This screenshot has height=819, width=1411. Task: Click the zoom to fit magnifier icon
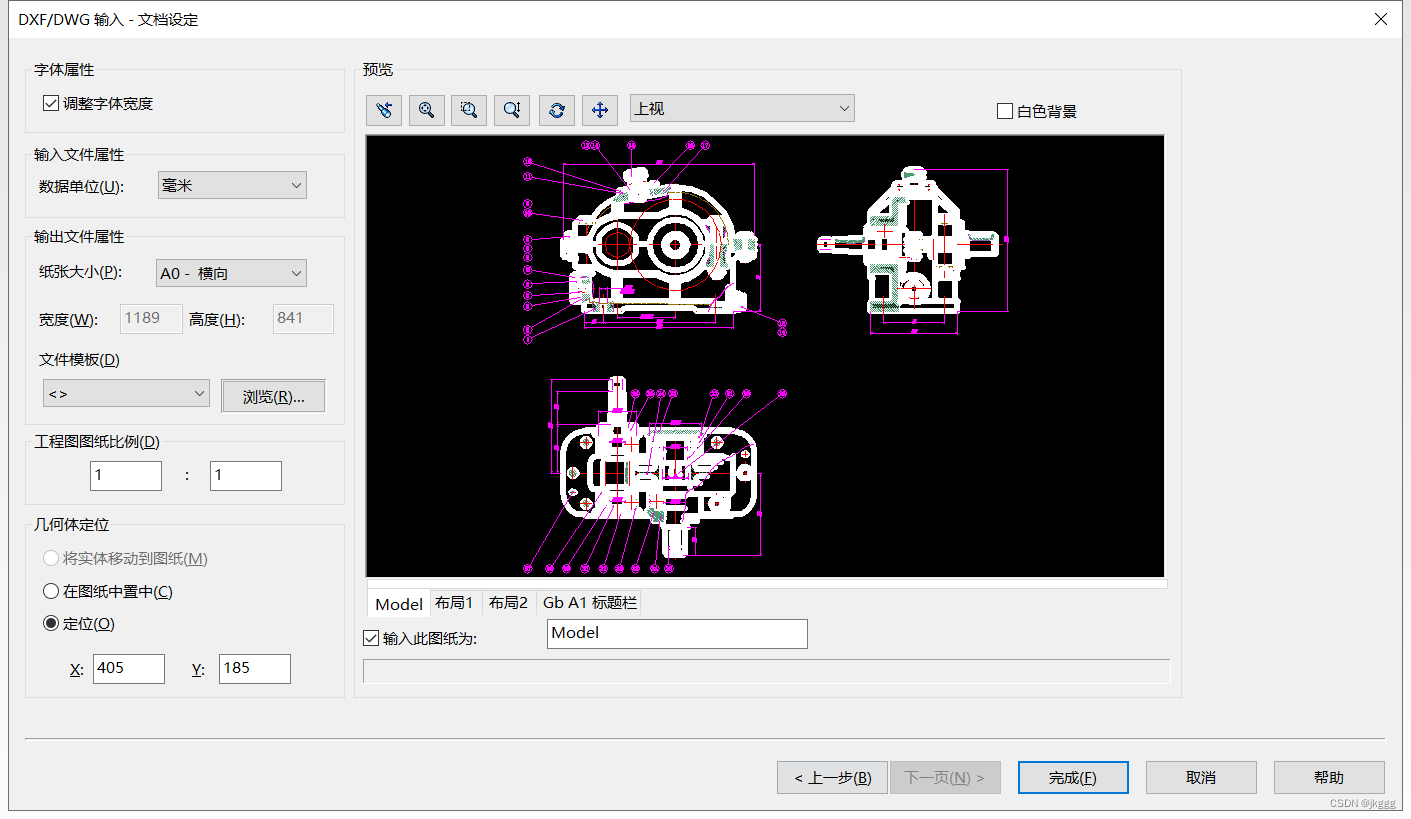pyautogui.click(x=427, y=109)
